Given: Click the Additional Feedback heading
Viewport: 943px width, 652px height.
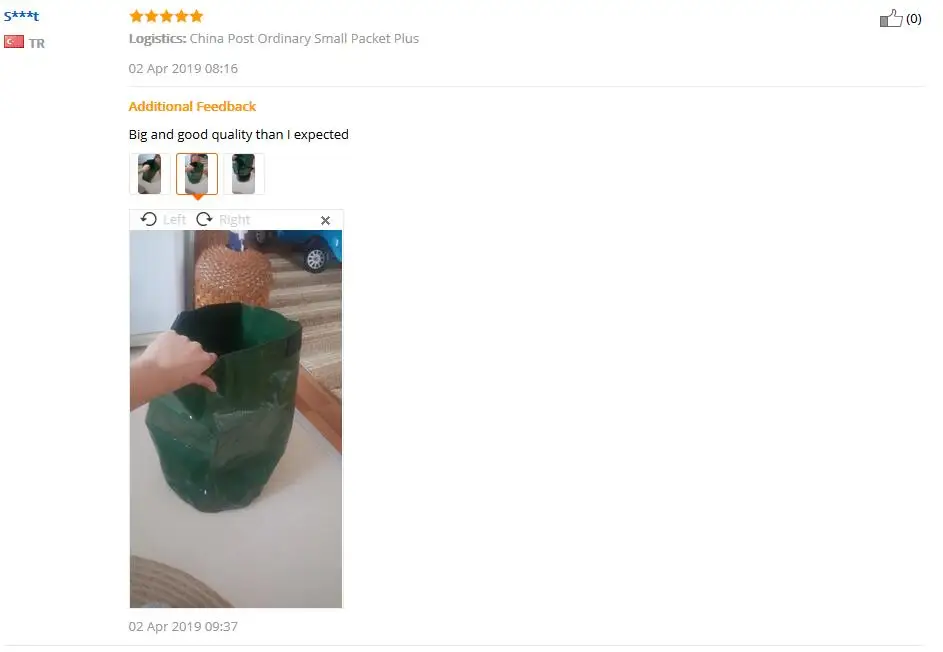Looking at the screenshot, I should click(x=192, y=106).
